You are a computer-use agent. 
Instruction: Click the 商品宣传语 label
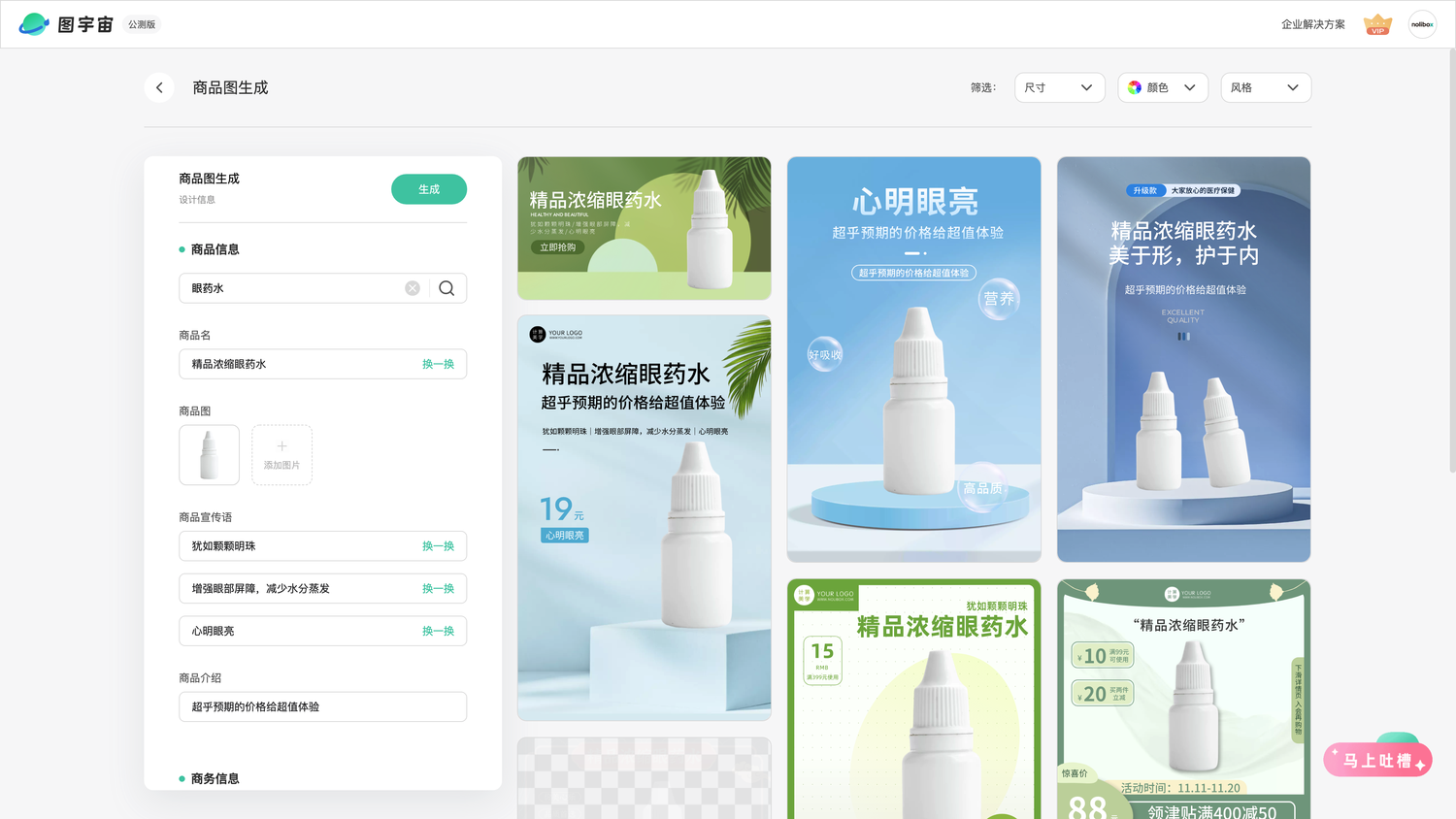pos(206,517)
